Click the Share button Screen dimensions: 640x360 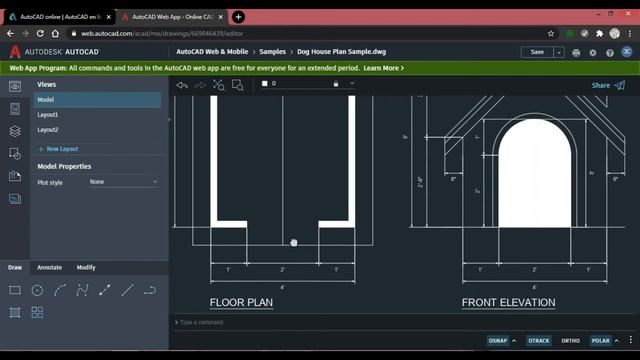point(608,85)
